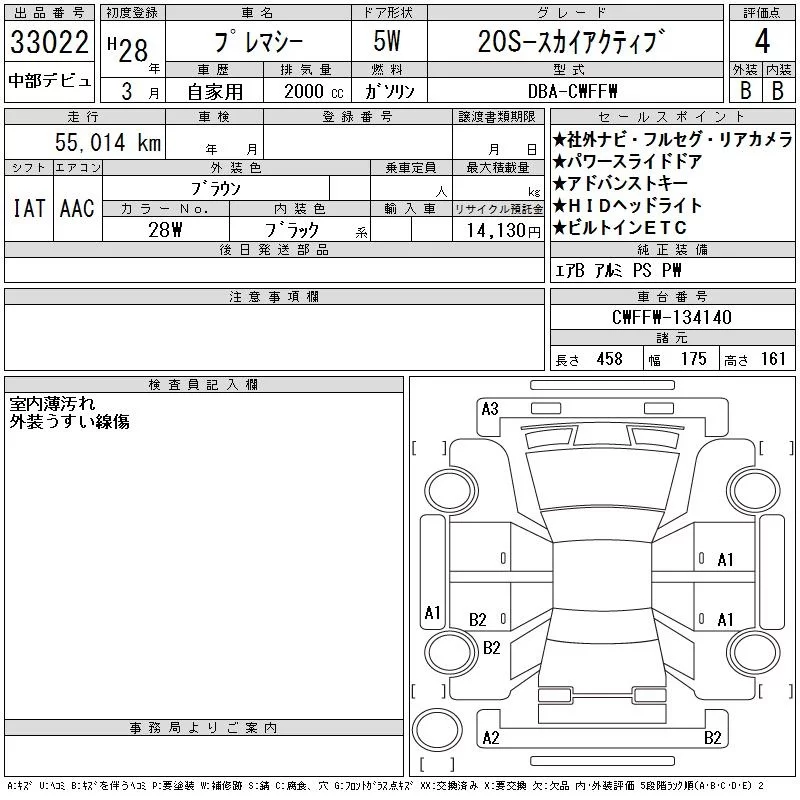Select the 最大積載量 header

point(497,168)
